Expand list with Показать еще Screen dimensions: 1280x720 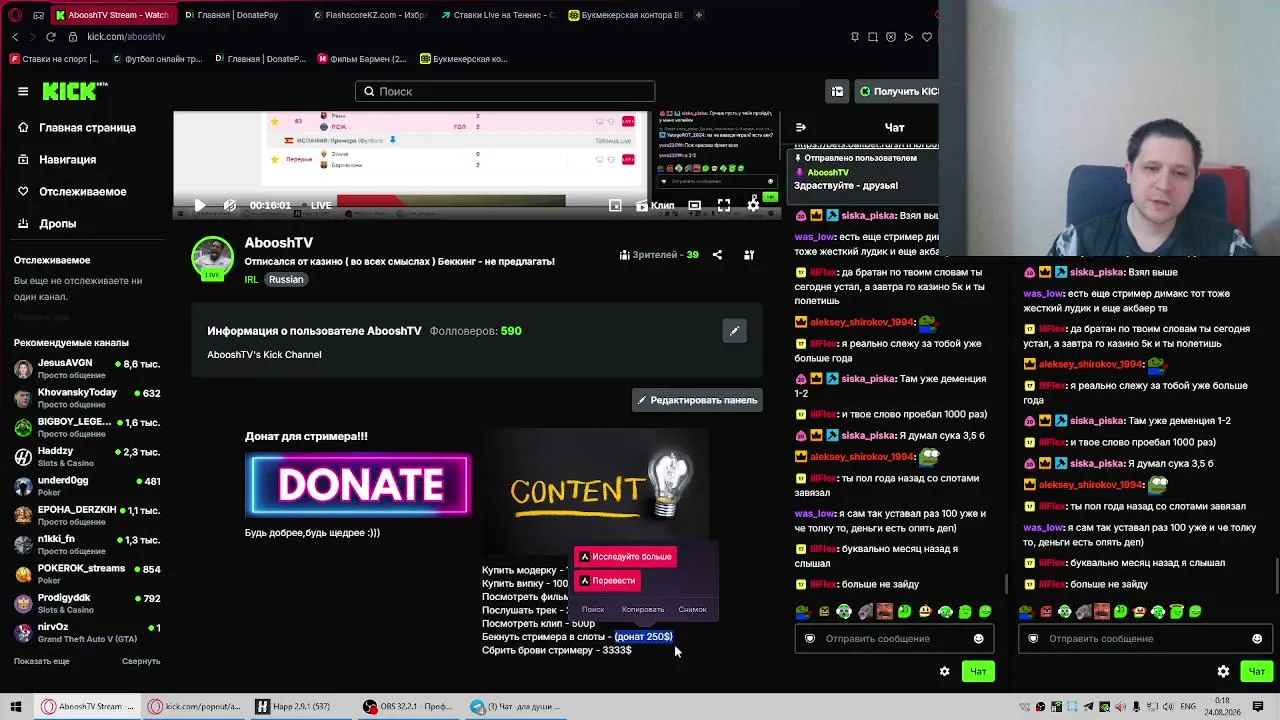[x=42, y=661]
